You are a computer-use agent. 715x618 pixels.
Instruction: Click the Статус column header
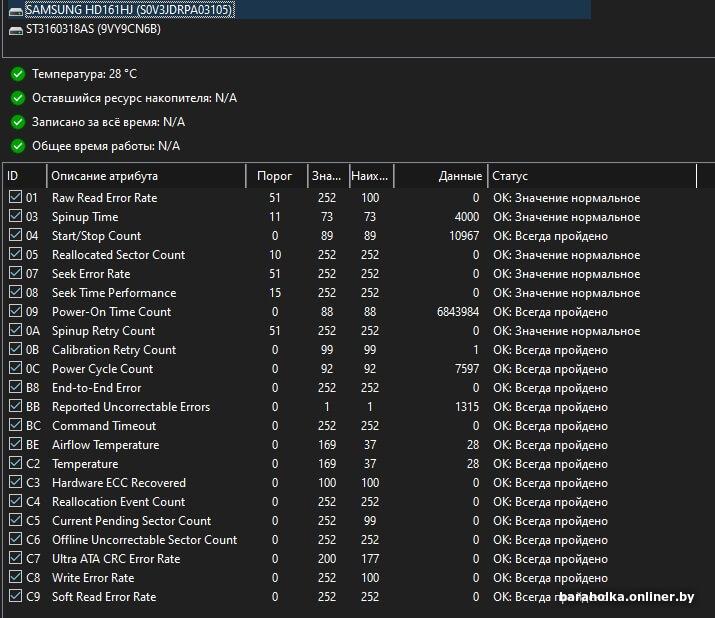tap(592, 176)
